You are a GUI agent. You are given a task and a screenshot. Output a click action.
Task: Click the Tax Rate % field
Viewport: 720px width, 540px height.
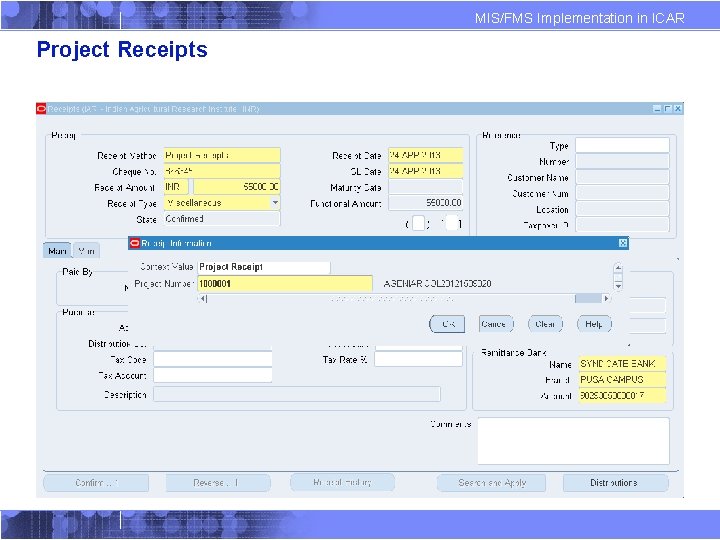(418, 359)
